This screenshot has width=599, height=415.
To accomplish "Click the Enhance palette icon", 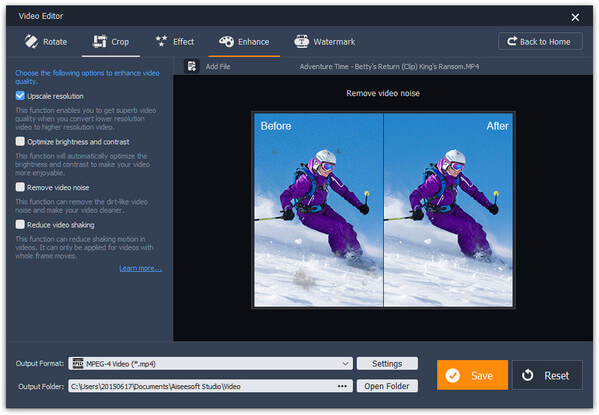I will point(226,41).
